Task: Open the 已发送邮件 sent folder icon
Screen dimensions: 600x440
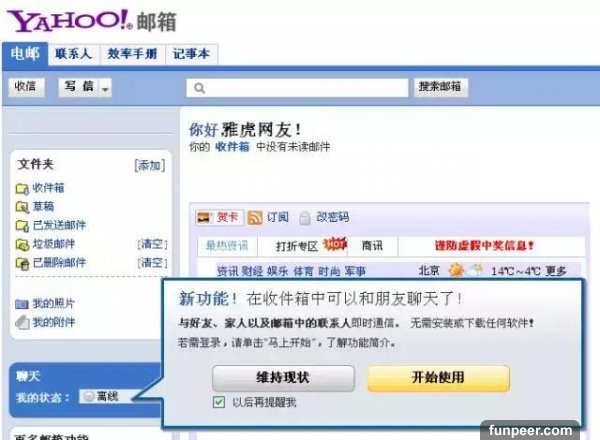Action: (x=22, y=226)
